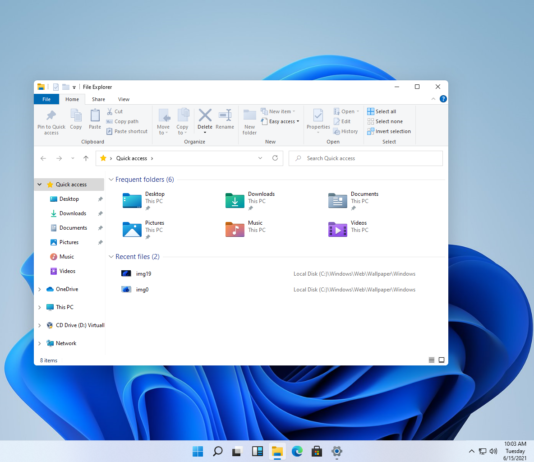Click the Rename ribbon icon
The height and width of the screenshot is (462, 534).
point(225,115)
